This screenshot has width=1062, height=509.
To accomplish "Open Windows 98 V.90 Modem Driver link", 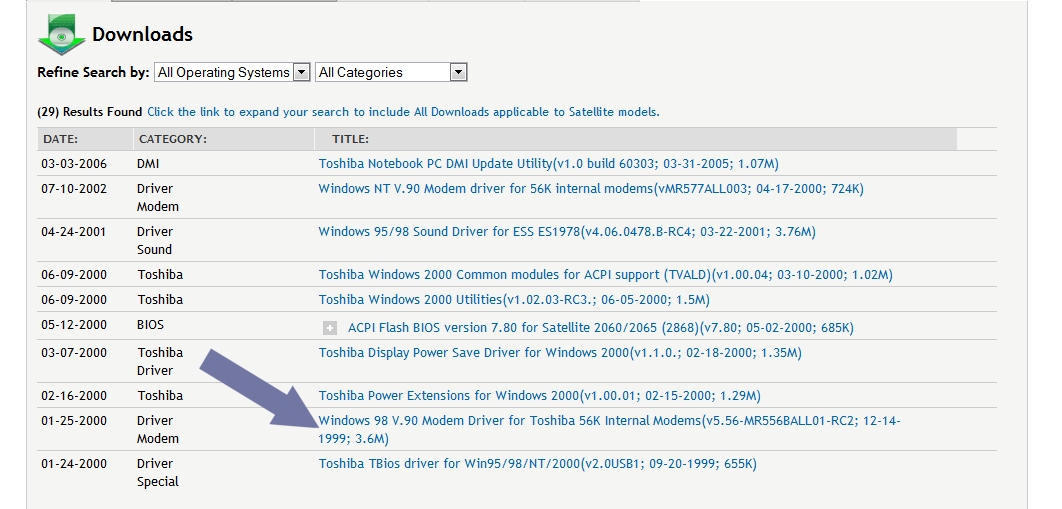I will [x=609, y=430].
